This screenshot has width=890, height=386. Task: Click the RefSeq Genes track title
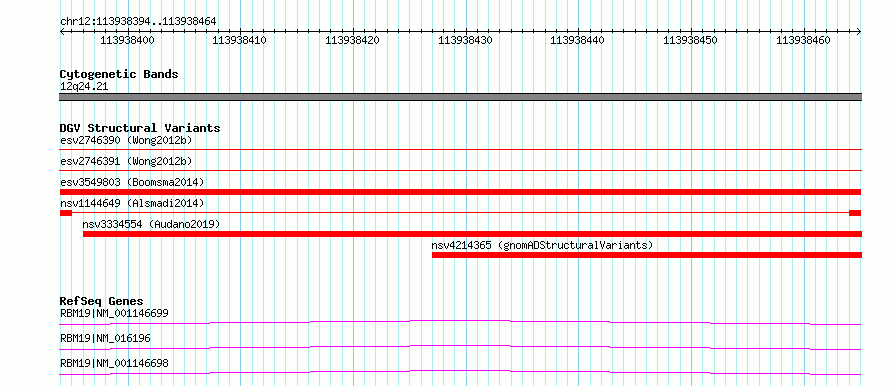tap(101, 301)
